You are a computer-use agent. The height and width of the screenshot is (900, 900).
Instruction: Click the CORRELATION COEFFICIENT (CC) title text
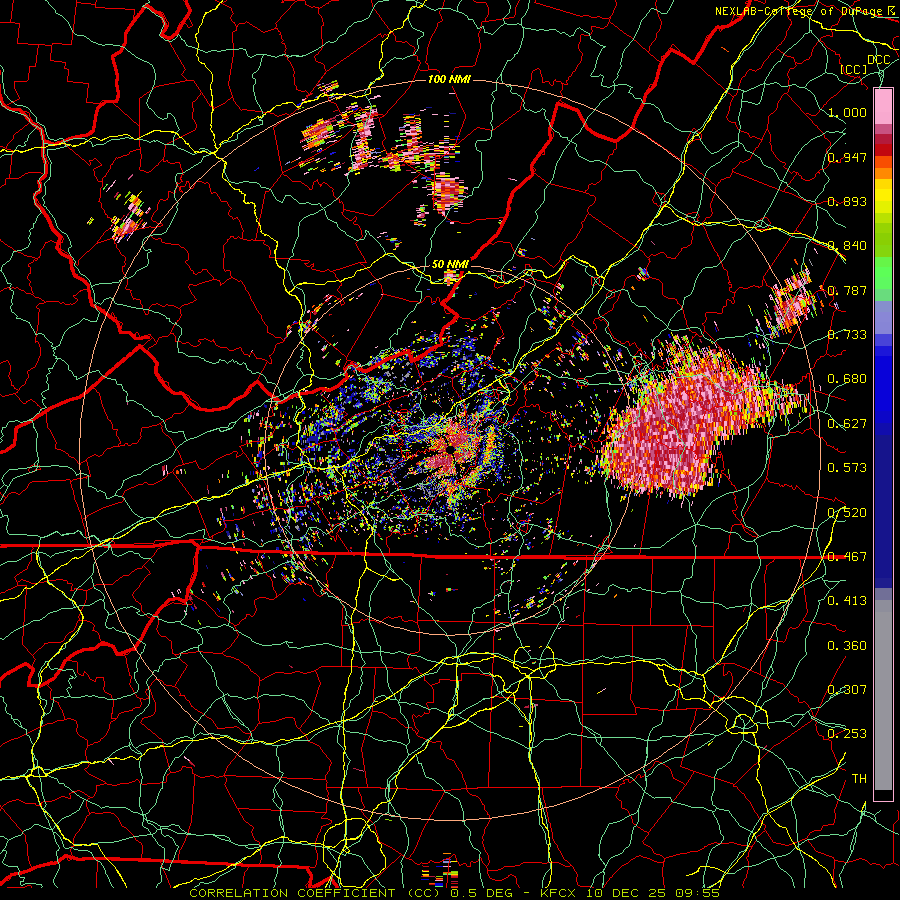pyautogui.click(x=315, y=893)
